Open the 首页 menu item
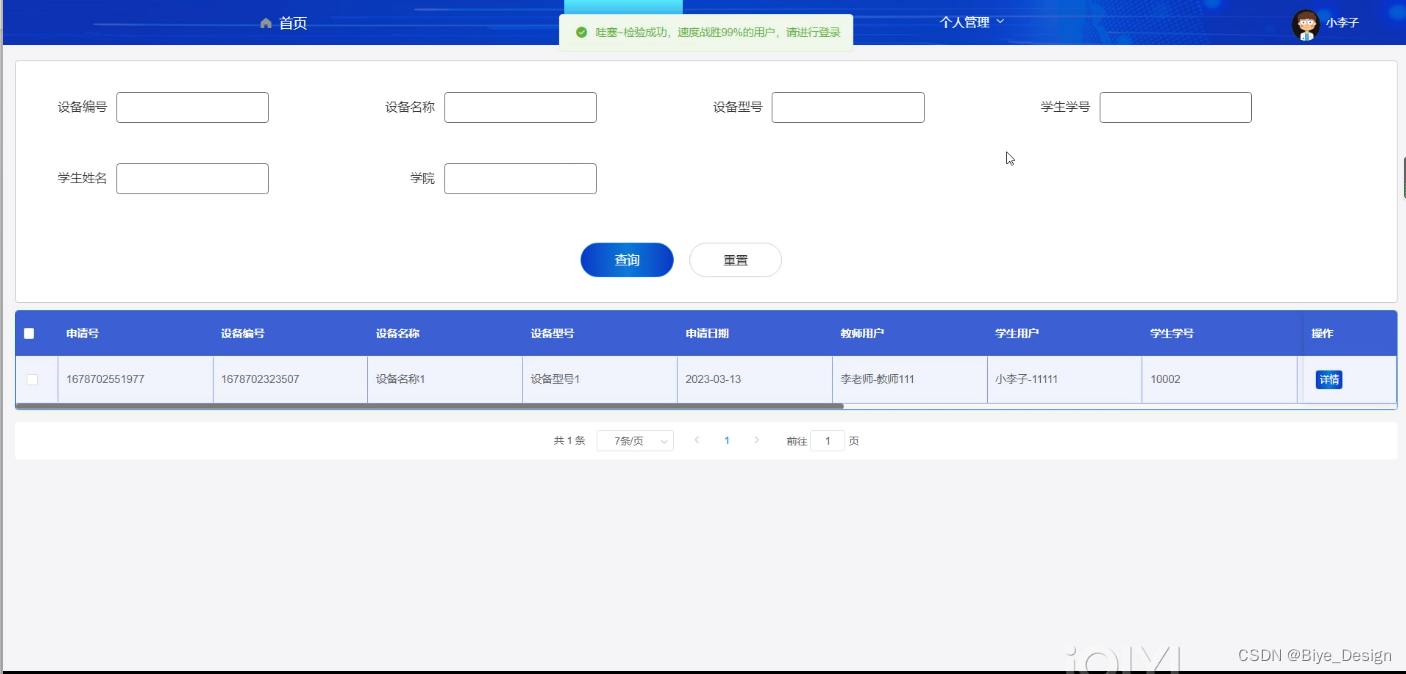1406x674 pixels. 293,23
